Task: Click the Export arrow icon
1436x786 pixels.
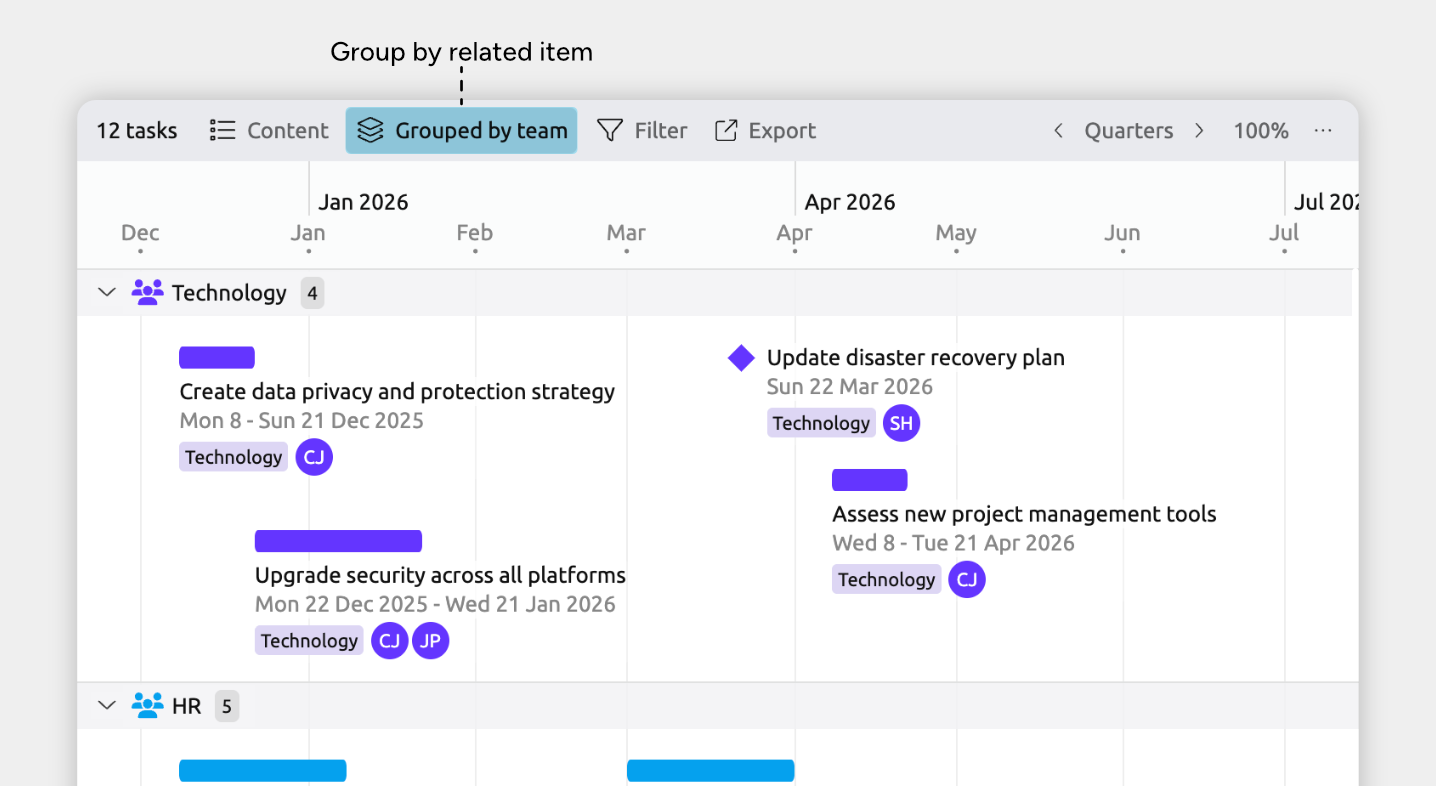Action: click(x=726, y=131)
